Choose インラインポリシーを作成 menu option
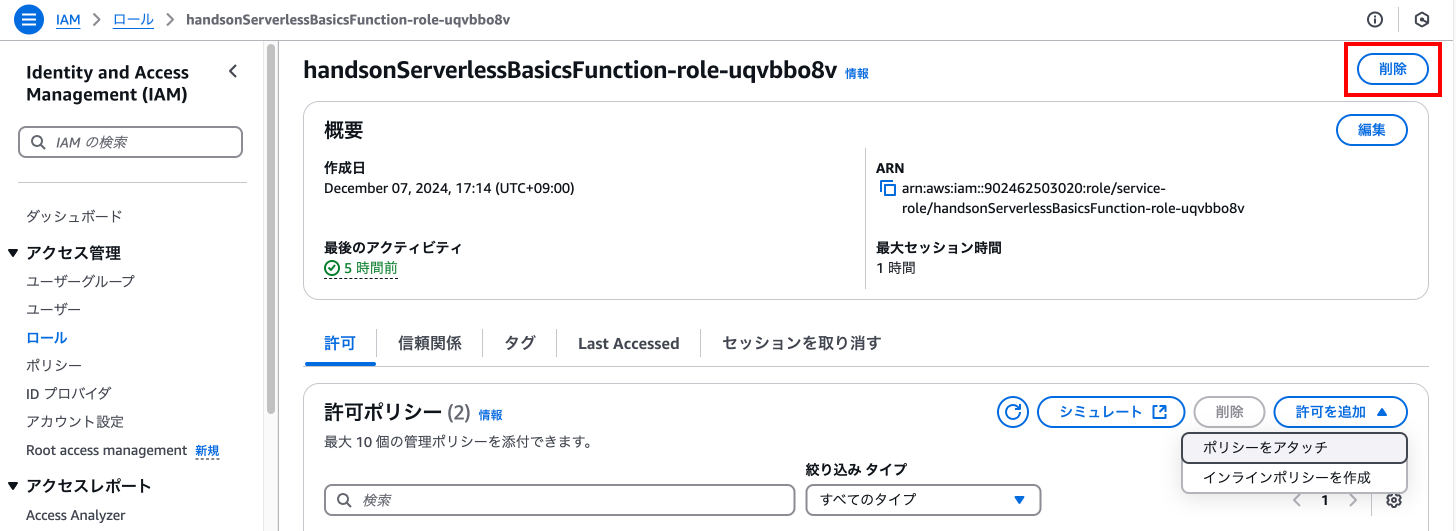This screenshot has width=1456, height=531. (1293, 478)
